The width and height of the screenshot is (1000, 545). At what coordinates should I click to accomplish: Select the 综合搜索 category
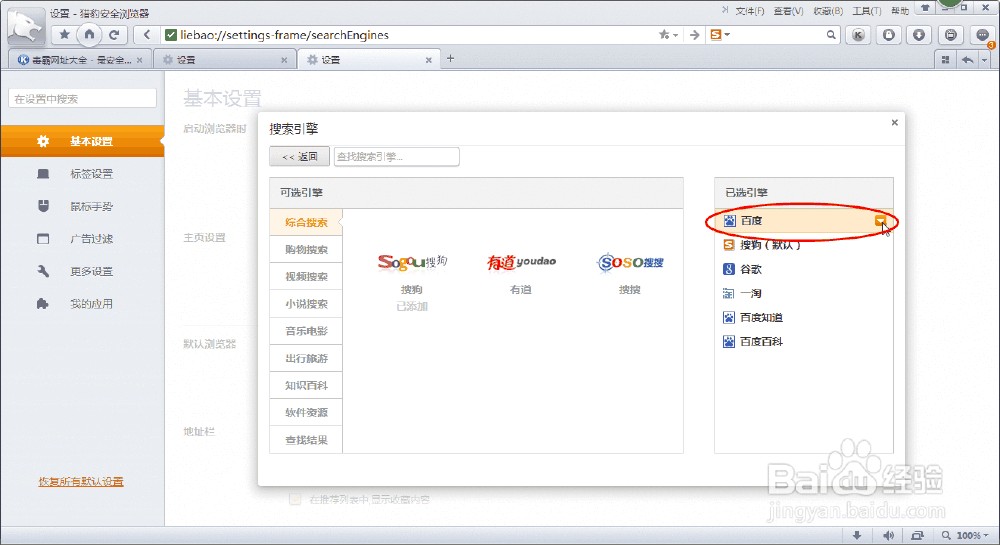tap(306, 222)
